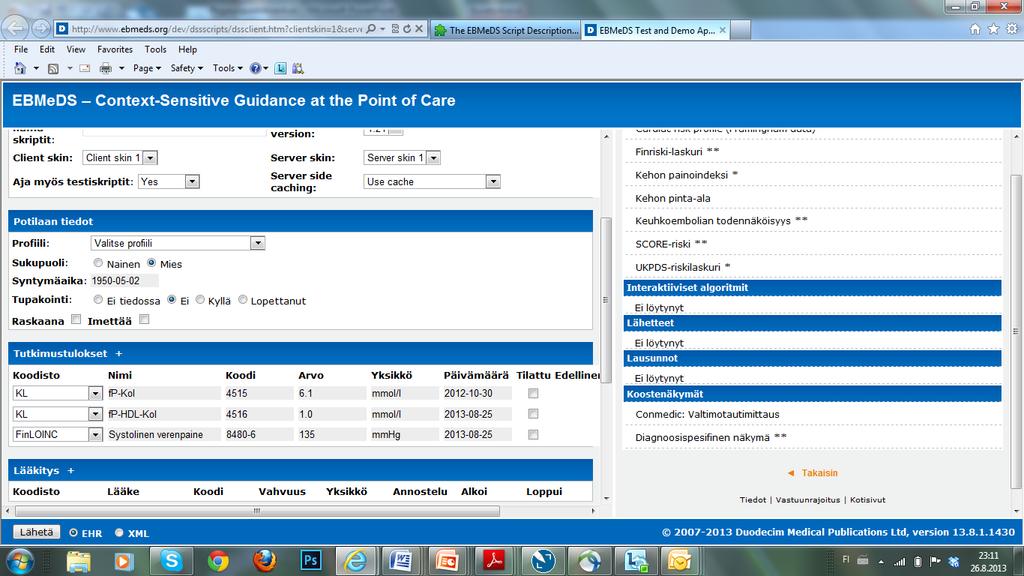1024x576 pixels.
Task: Open Favorites with the star icon
Action: 993,29
